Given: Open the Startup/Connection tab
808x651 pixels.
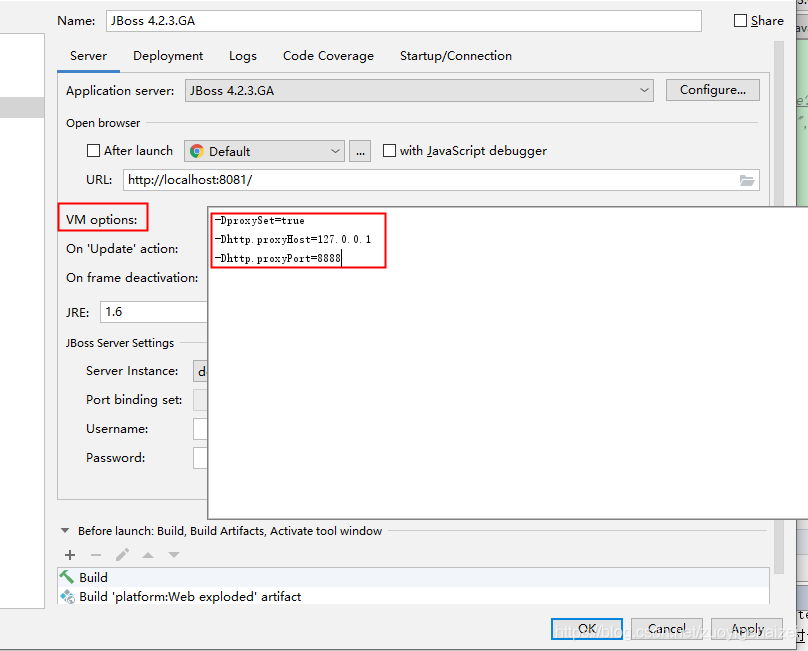Looking at the screenshot, I should point(456,56).
